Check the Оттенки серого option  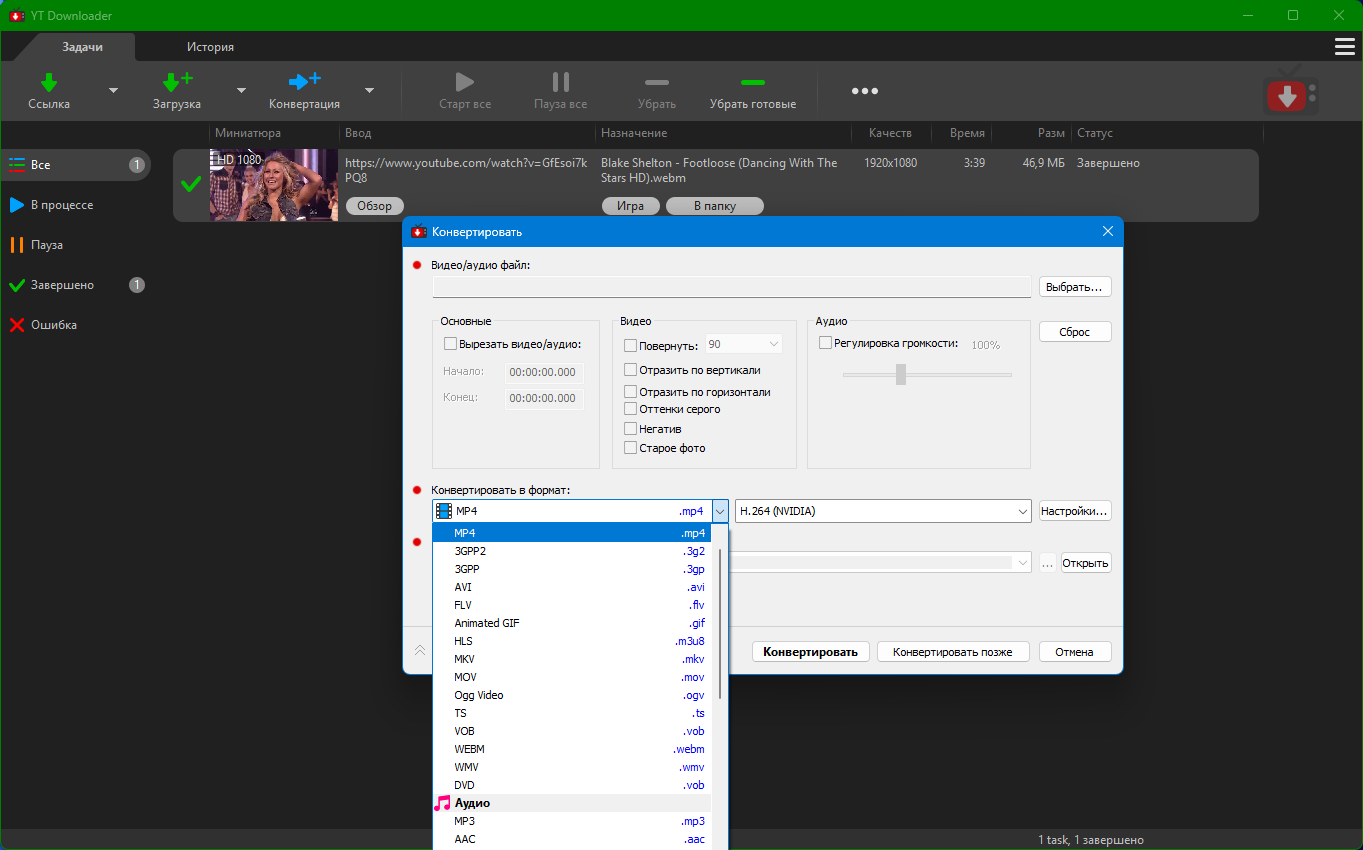tap(630, 409)
